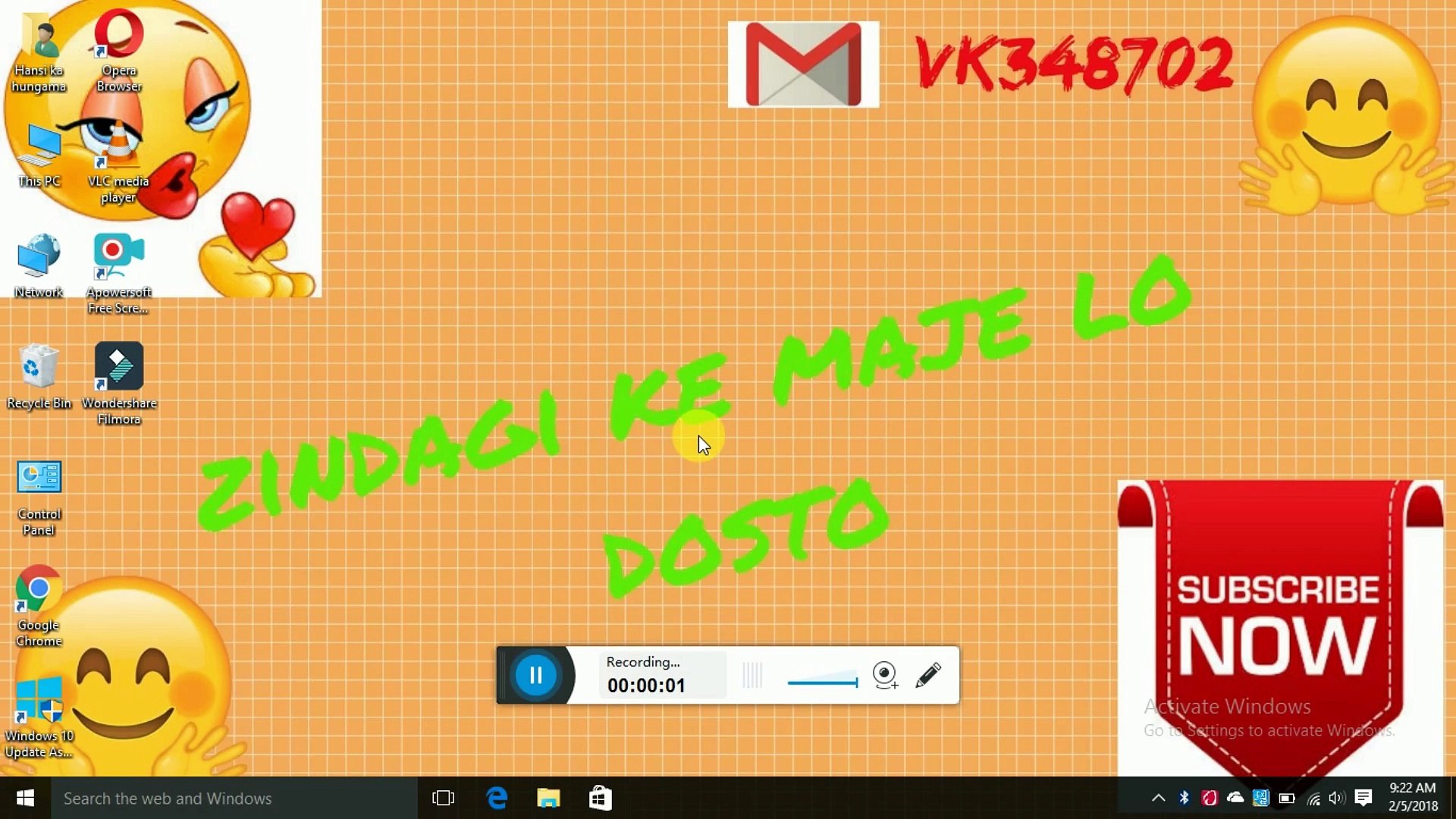Launch Microsoft Edge from the taskbar
1456x819 pixels.
point(497,798)
